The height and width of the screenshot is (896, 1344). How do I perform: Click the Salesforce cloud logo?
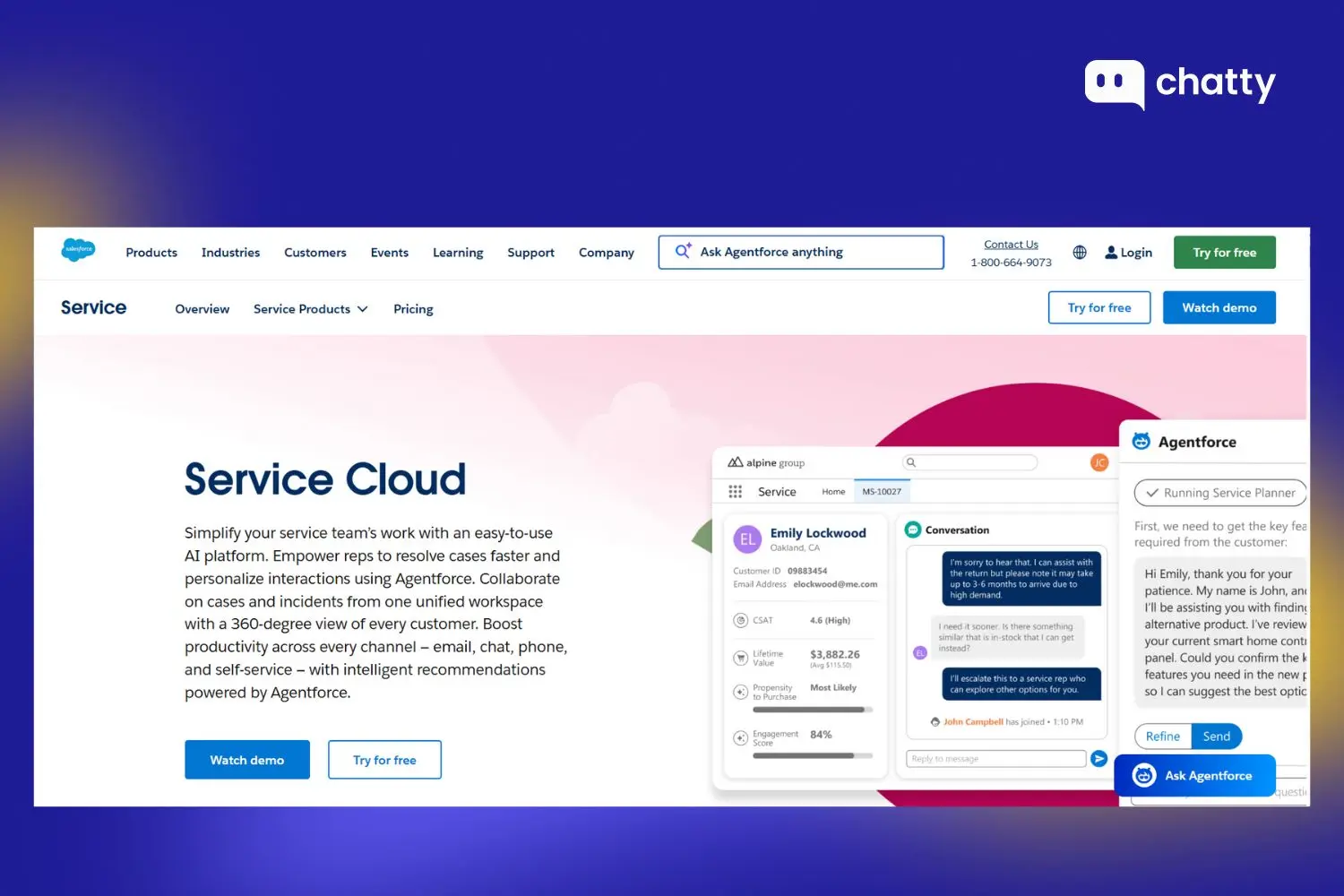point(78,250)
